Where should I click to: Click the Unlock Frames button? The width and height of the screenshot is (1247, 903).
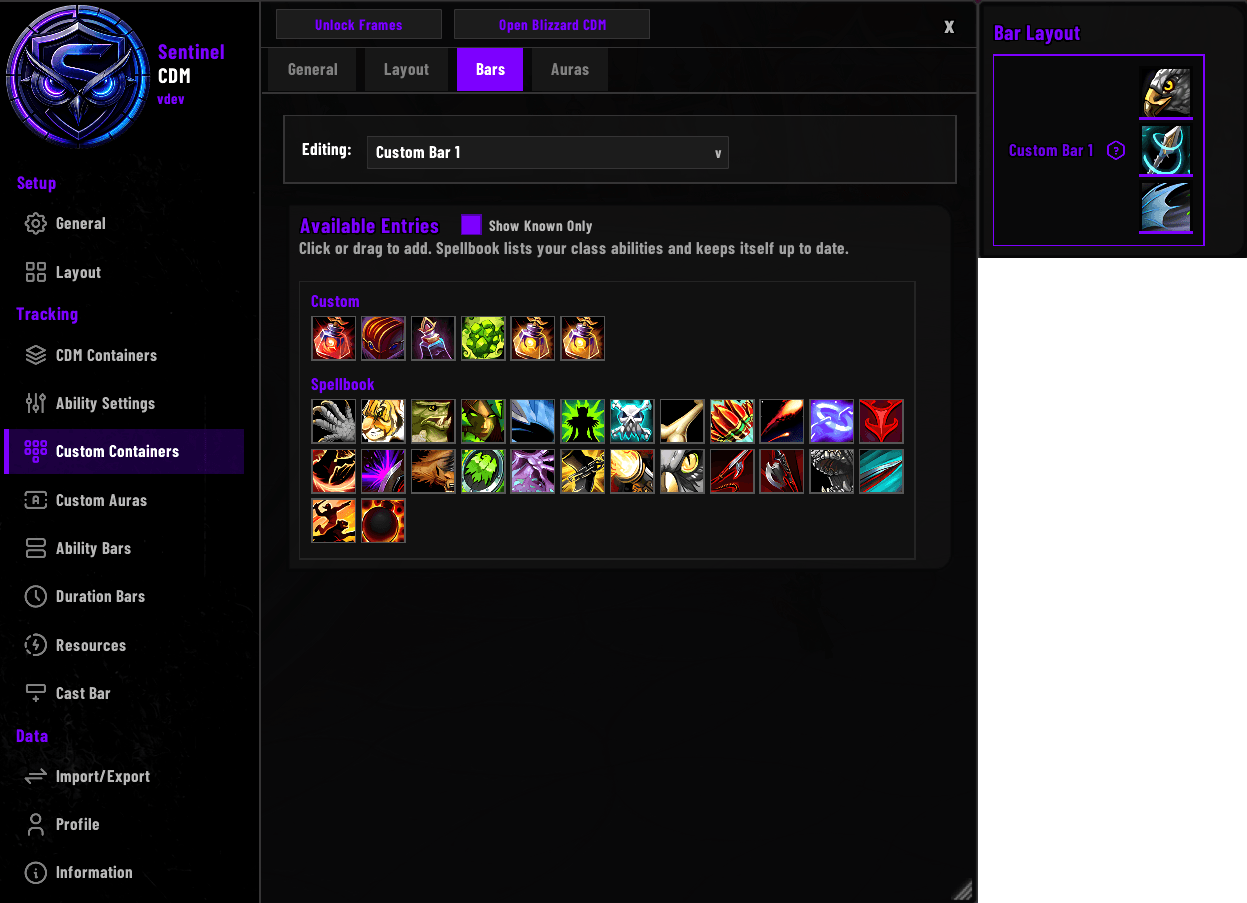(x=359, y=25)
